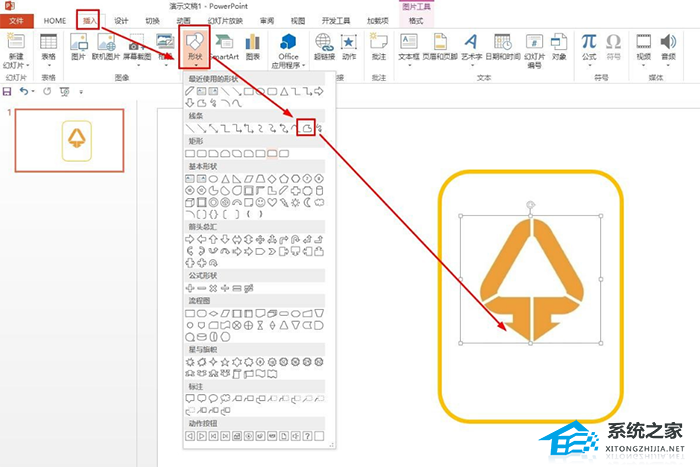Open Office 应用程序 store icon
700x467 pixels.
(x=289, y=47)
